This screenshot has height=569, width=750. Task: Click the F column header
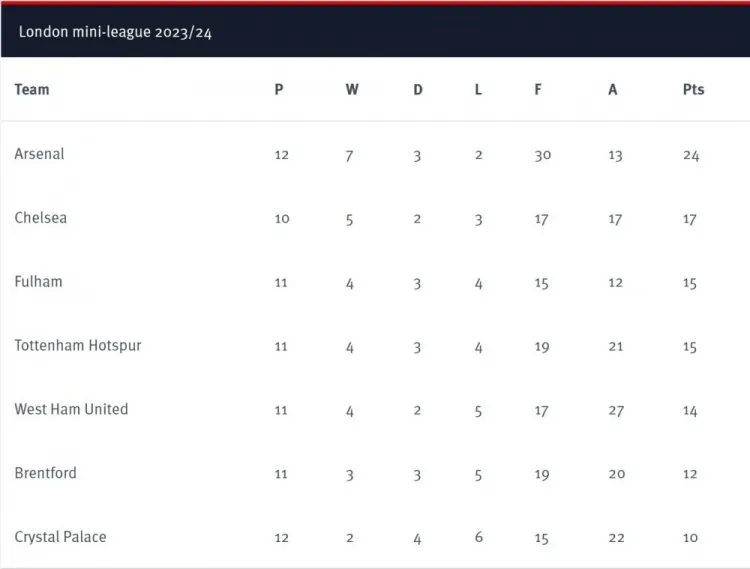tap(538, 89)
